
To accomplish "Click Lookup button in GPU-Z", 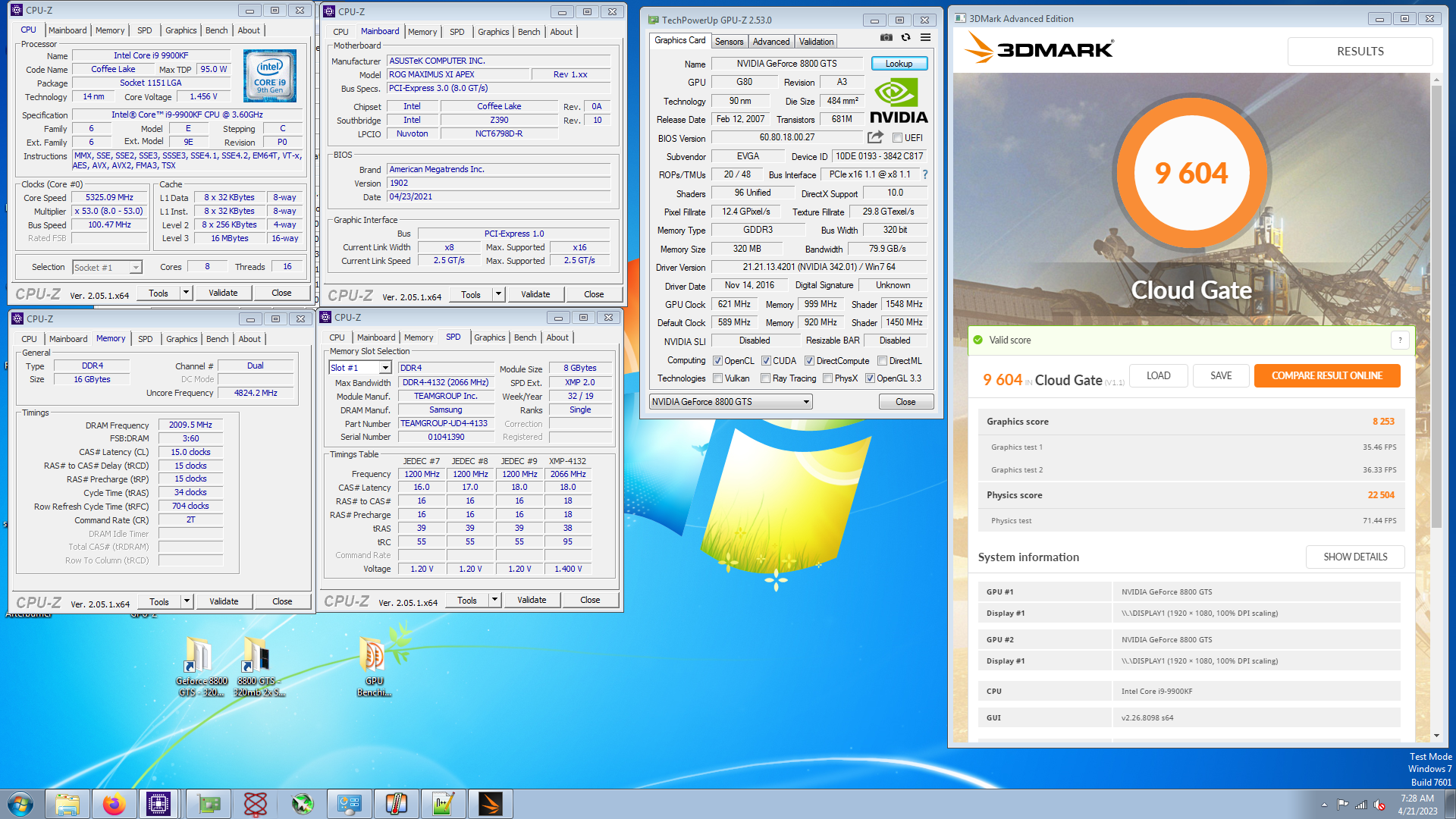I will coord(899,64).
